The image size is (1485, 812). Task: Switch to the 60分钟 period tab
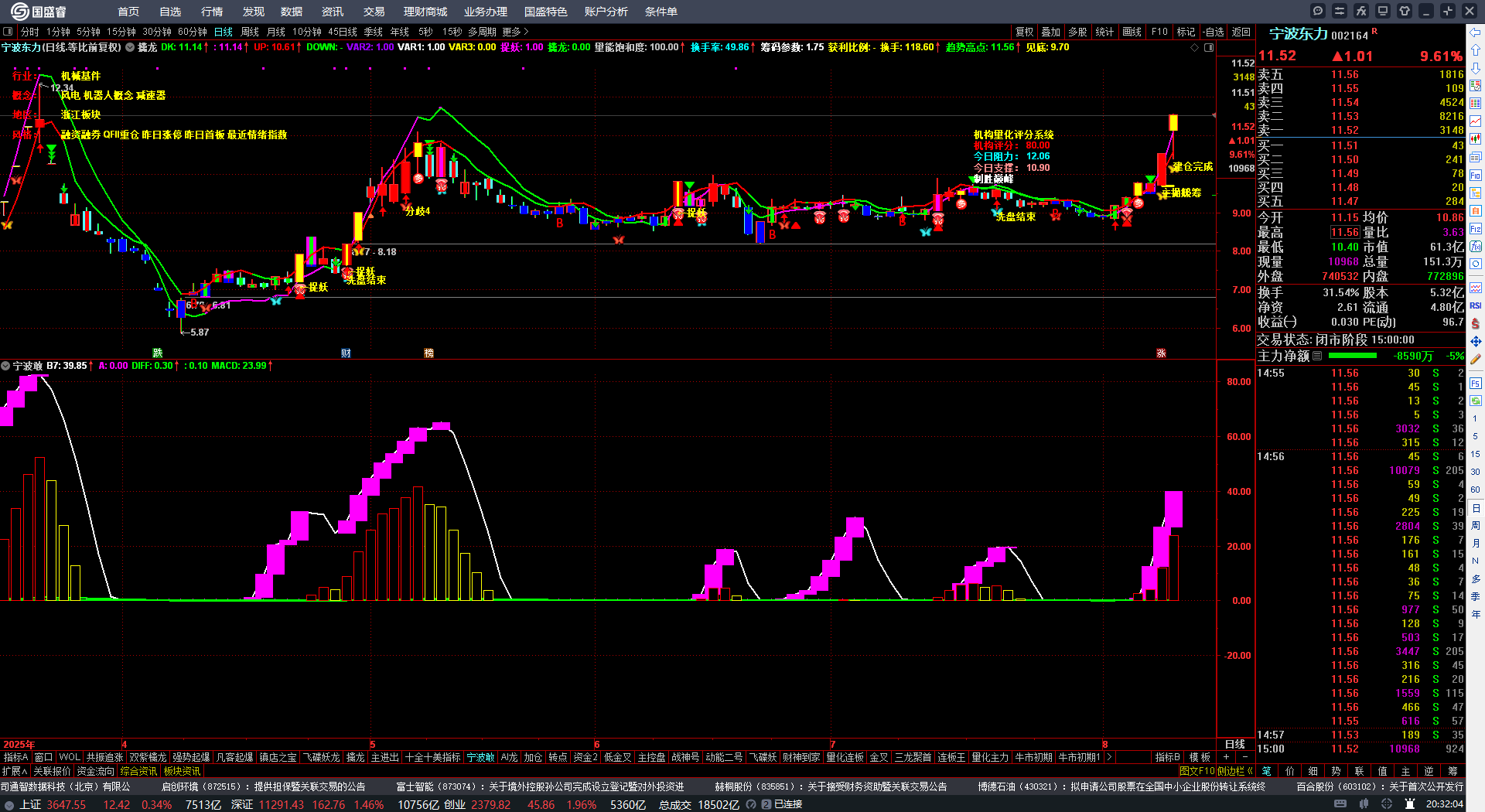pyautogui.click(x=192, y=32)
